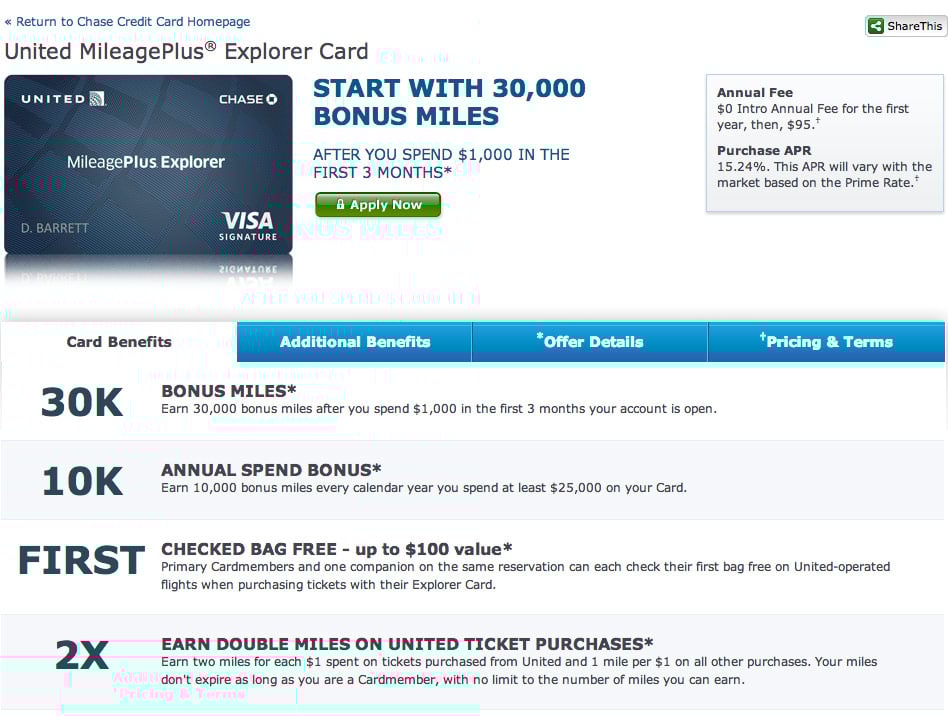Open the Offer Details tab

point(589,342)
